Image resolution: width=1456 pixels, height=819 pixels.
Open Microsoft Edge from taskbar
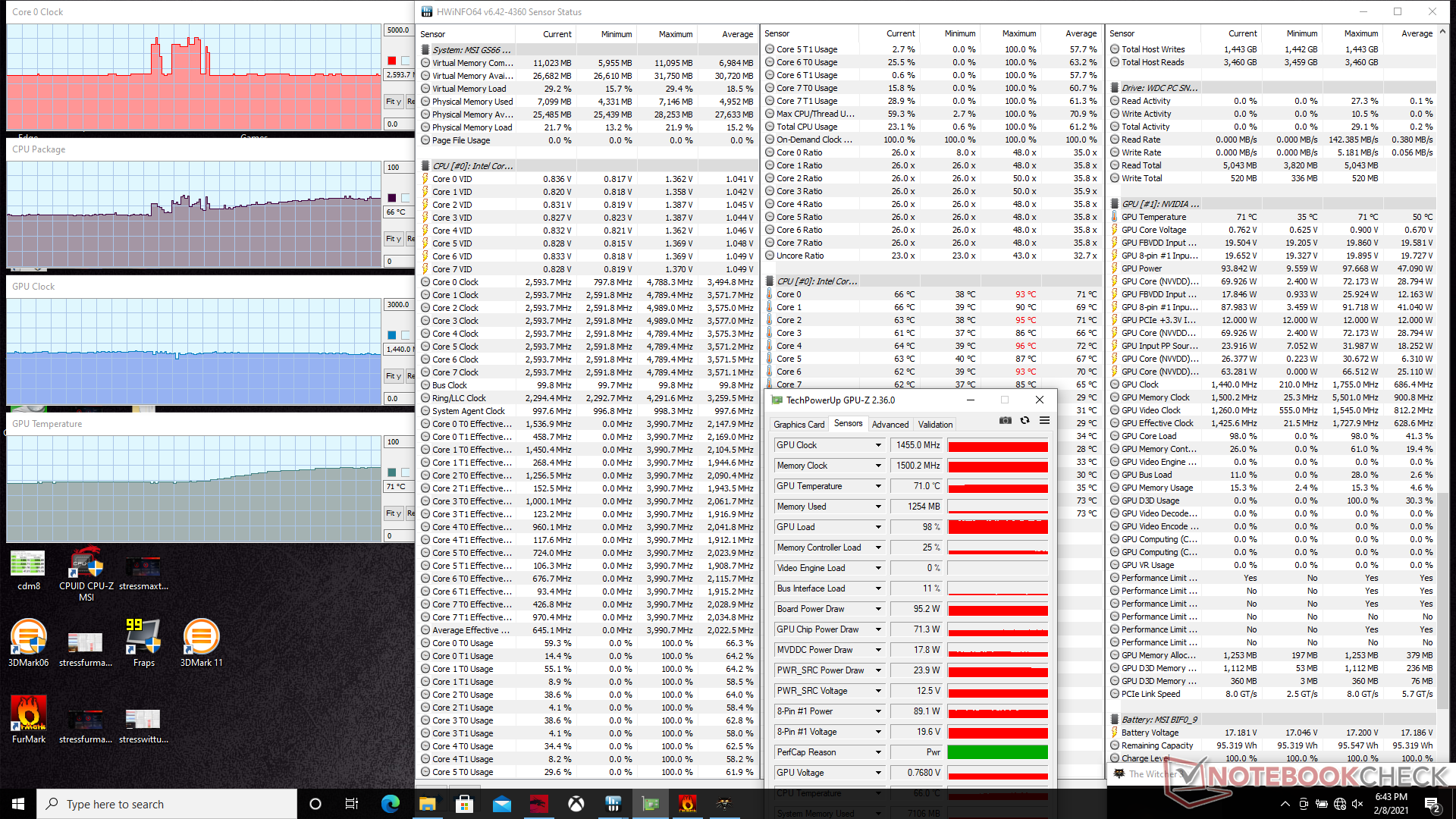391,804
